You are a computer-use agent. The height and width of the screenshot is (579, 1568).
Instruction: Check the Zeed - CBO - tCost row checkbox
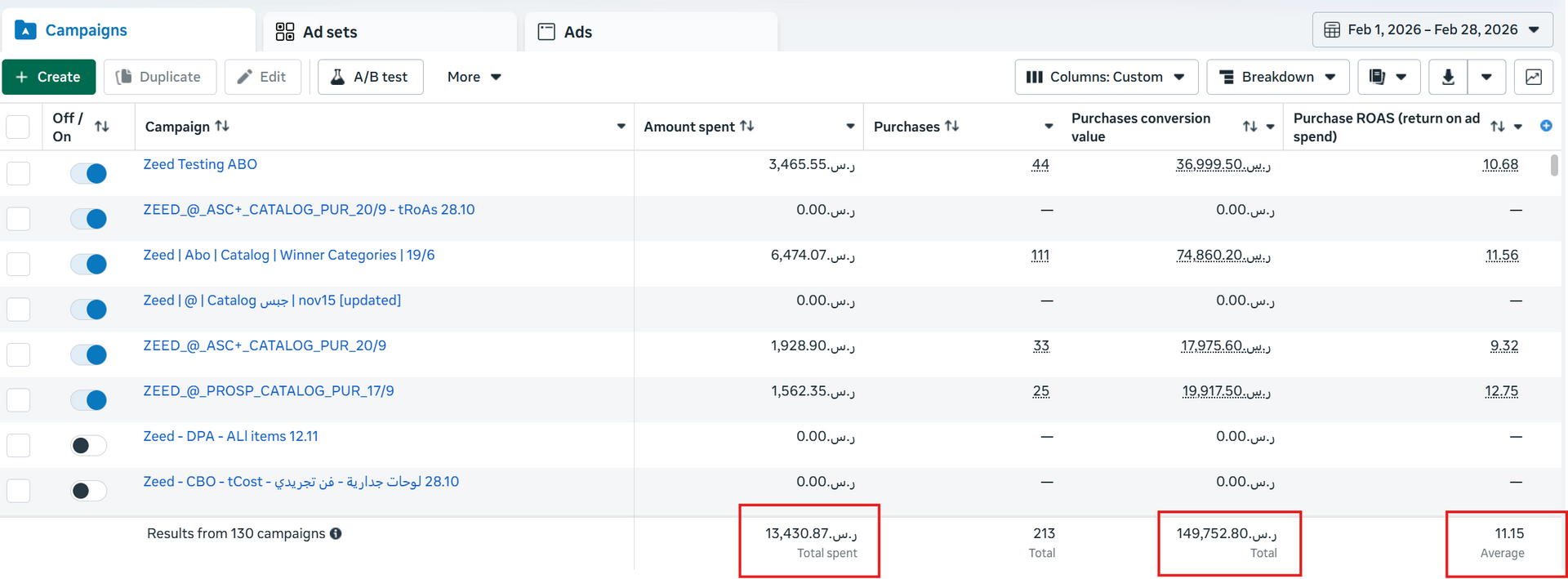[x=18, y=491]
